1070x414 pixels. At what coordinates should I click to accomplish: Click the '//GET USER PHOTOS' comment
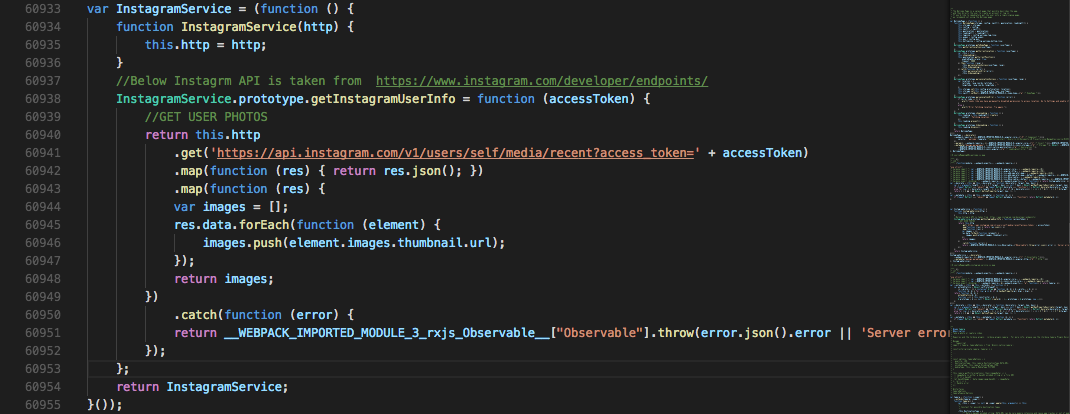(206, 117)
